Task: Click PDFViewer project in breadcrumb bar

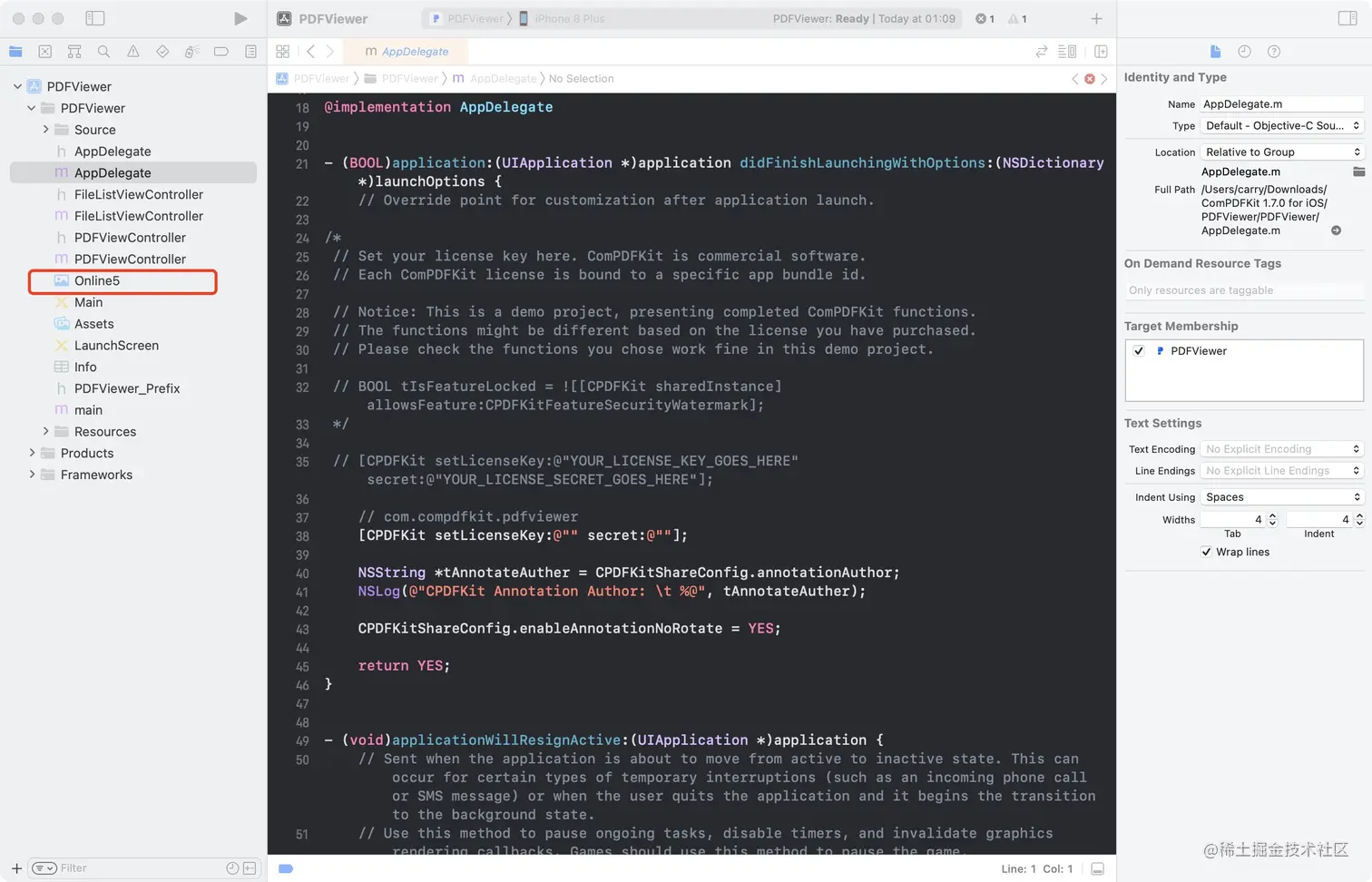Action: click(x=312, y=79)
